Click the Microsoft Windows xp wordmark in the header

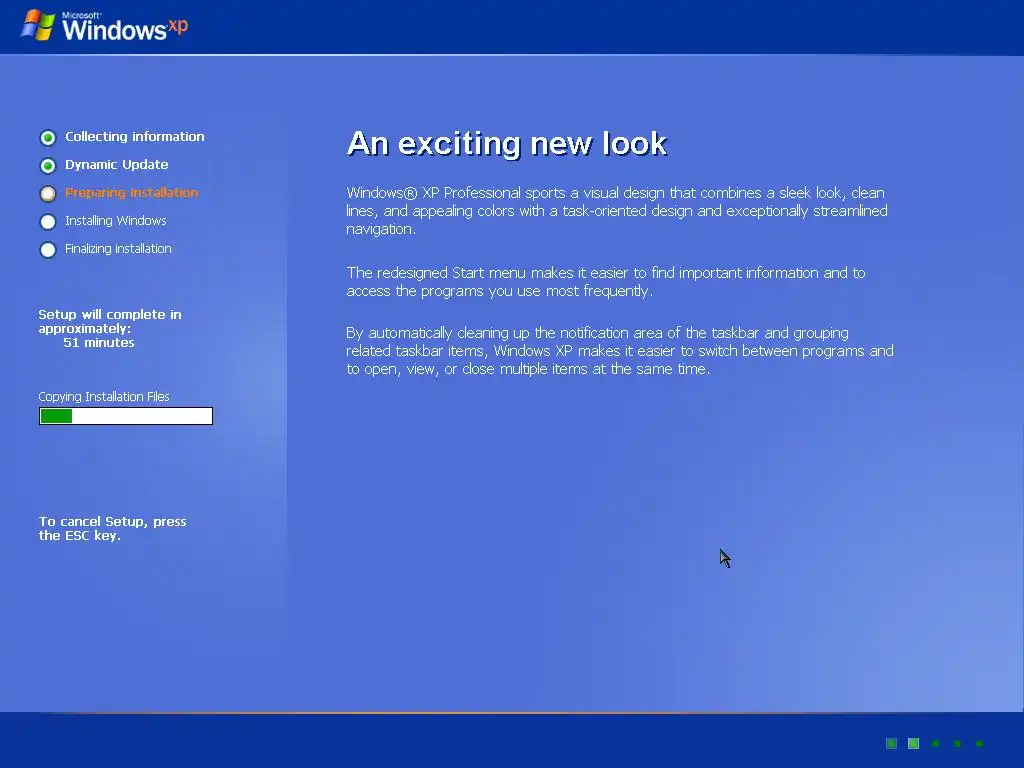click(x=125, y=26)
